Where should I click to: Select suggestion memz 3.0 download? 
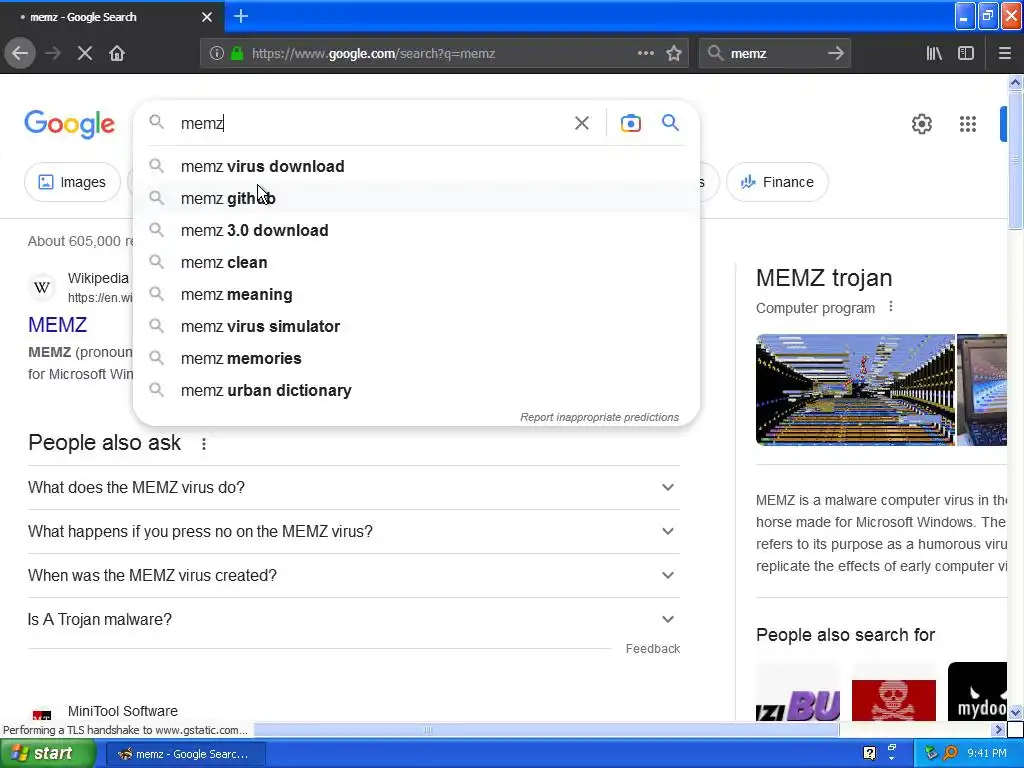click(x=416, y=231)
